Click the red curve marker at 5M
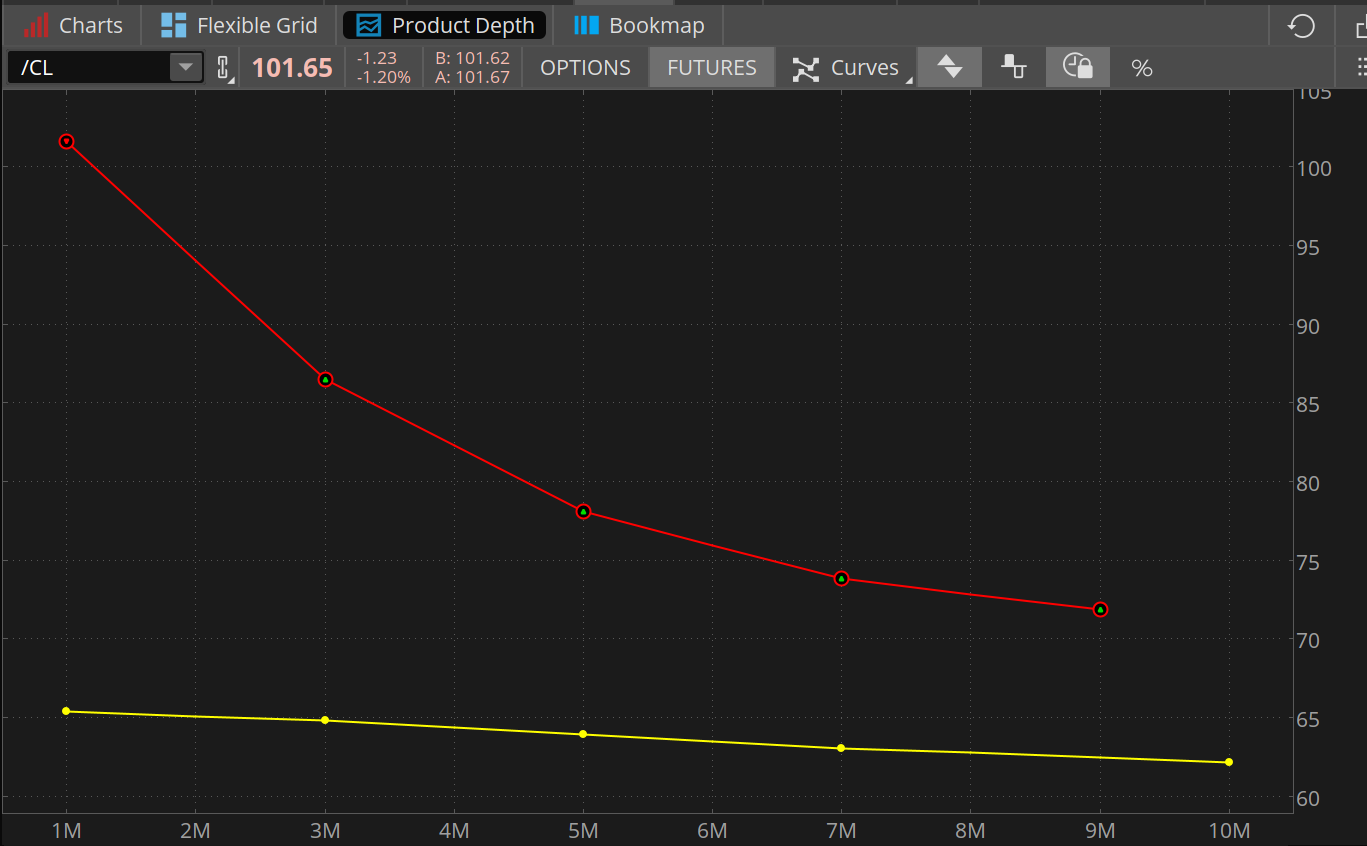1367x846 pixels. coord(584,512)
